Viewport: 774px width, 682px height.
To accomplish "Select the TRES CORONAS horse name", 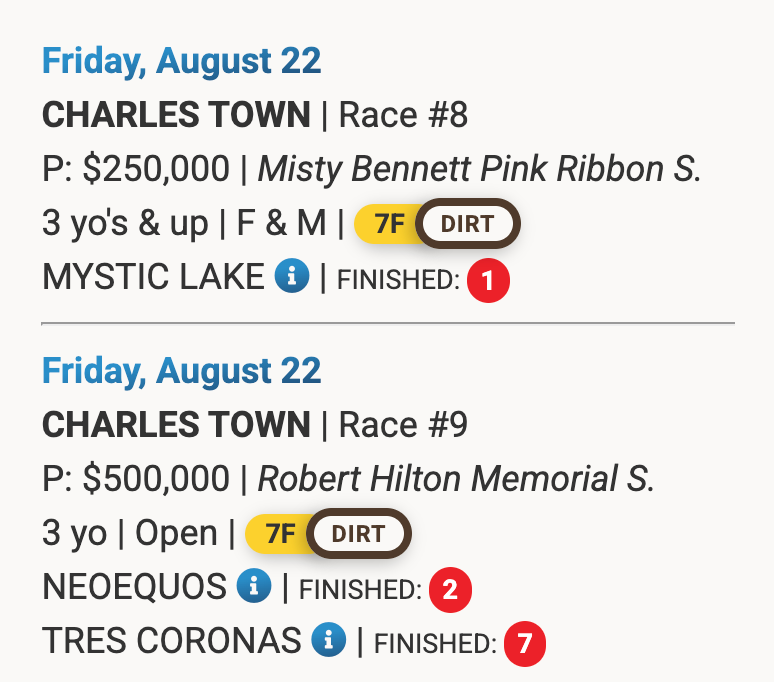I will pos(171,639).
